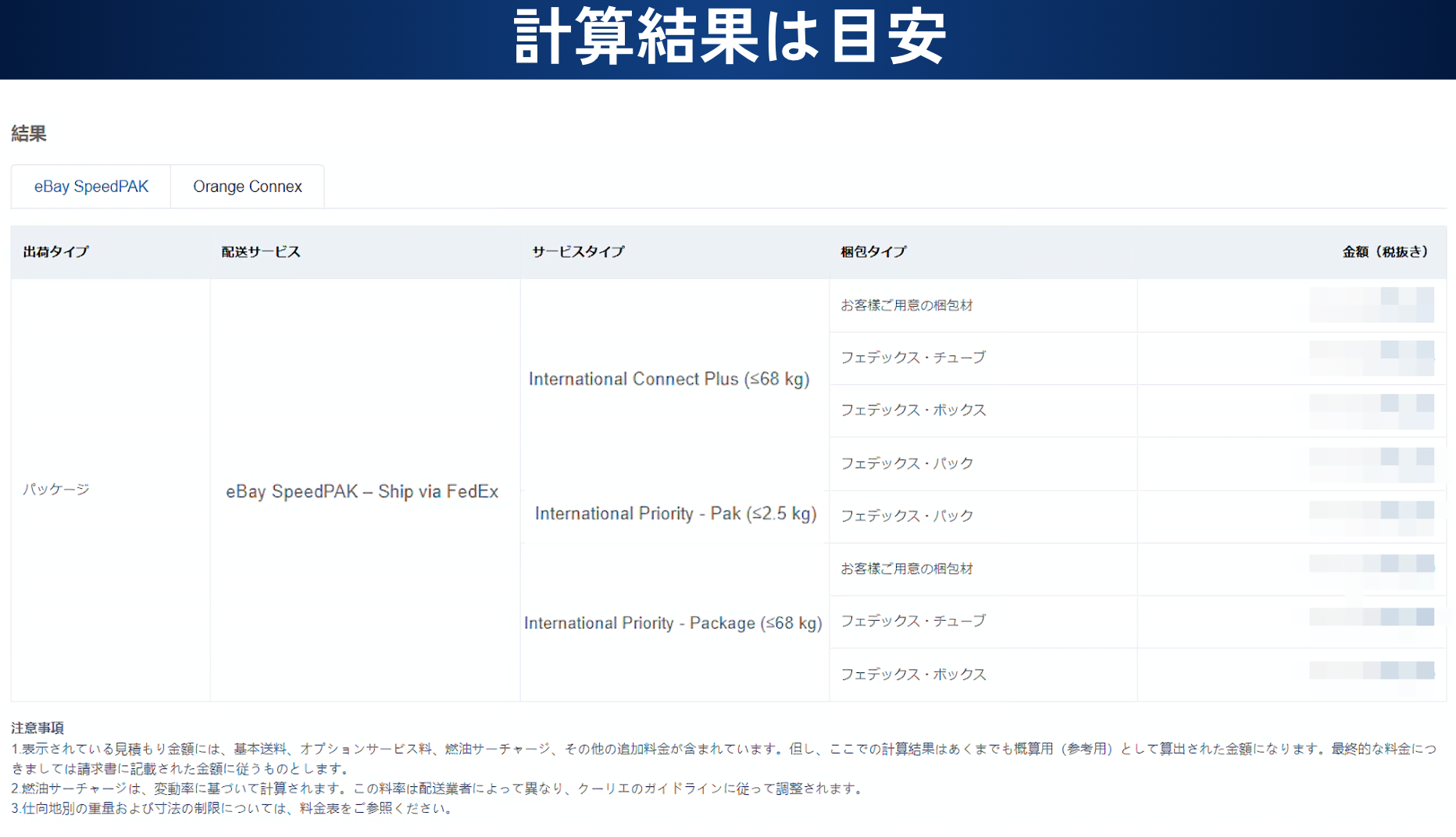Image resolution: width=1456 pixels, height=837 pixels.
Task: Select International Priority - Package (≤68 kg)
Action: [673, 623]
